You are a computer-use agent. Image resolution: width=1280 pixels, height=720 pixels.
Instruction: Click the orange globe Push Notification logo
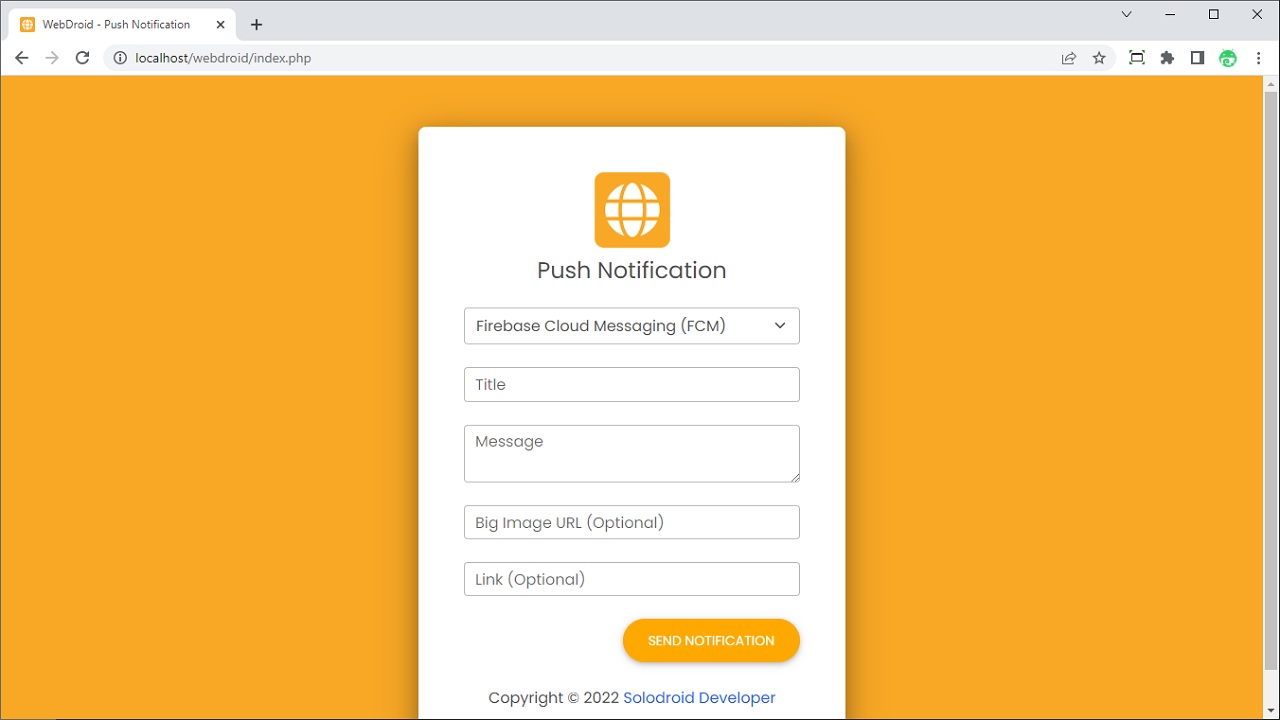tap(631, 209)
